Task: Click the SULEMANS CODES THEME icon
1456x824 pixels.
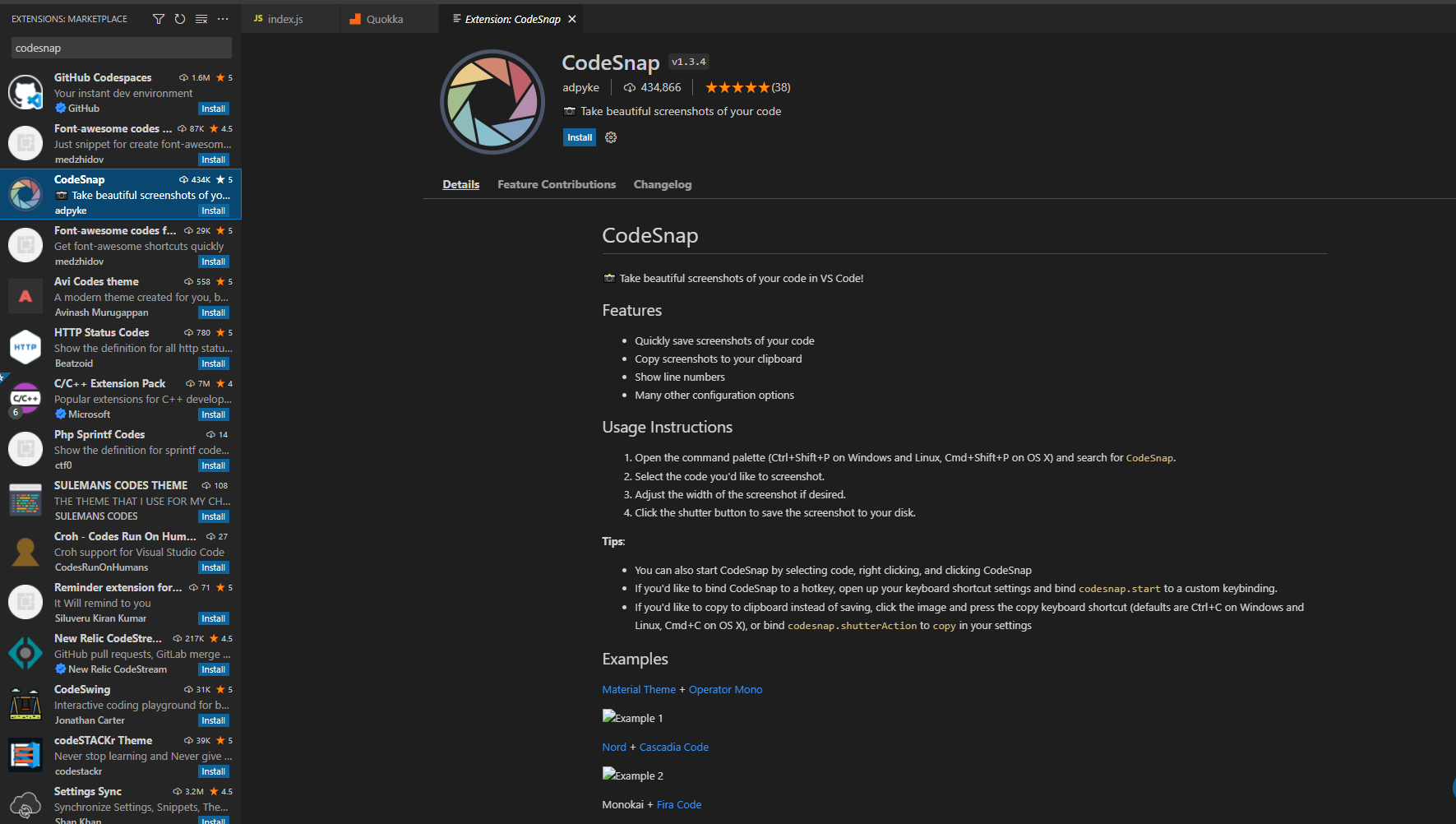Action: [25, 500]
